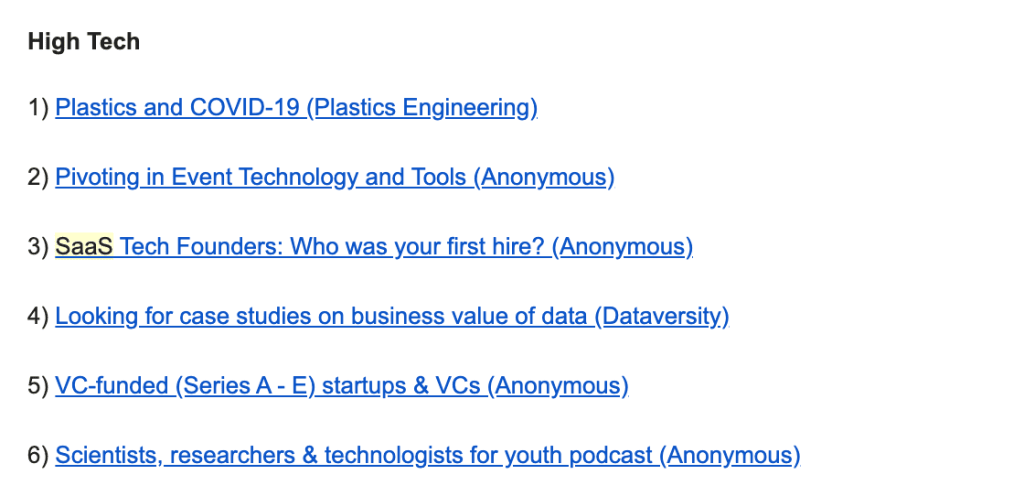This screenshot has height=496, width=1024.
Task: Click the highlighted SaaS word
Action: tap(84, 246)
